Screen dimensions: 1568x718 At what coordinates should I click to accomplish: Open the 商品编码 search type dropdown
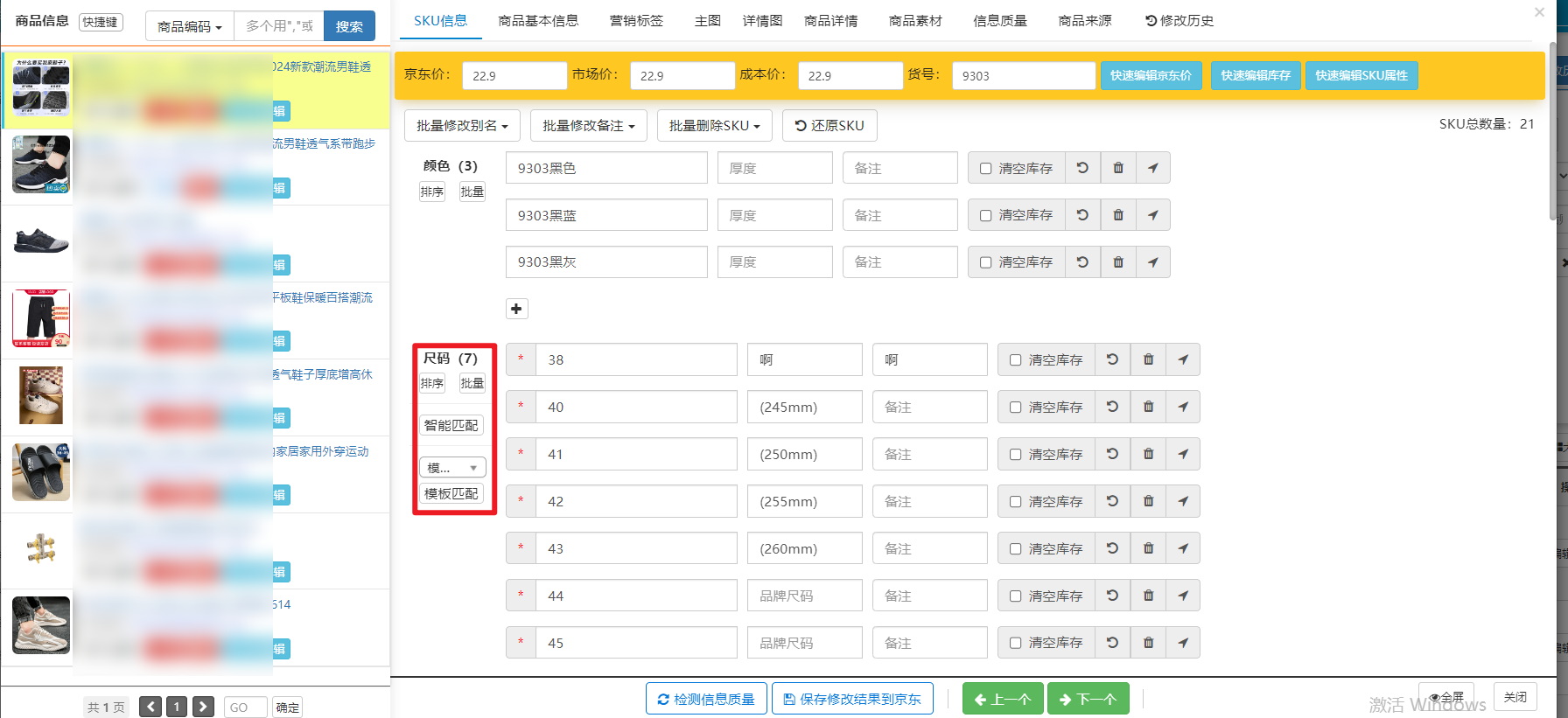189,26
